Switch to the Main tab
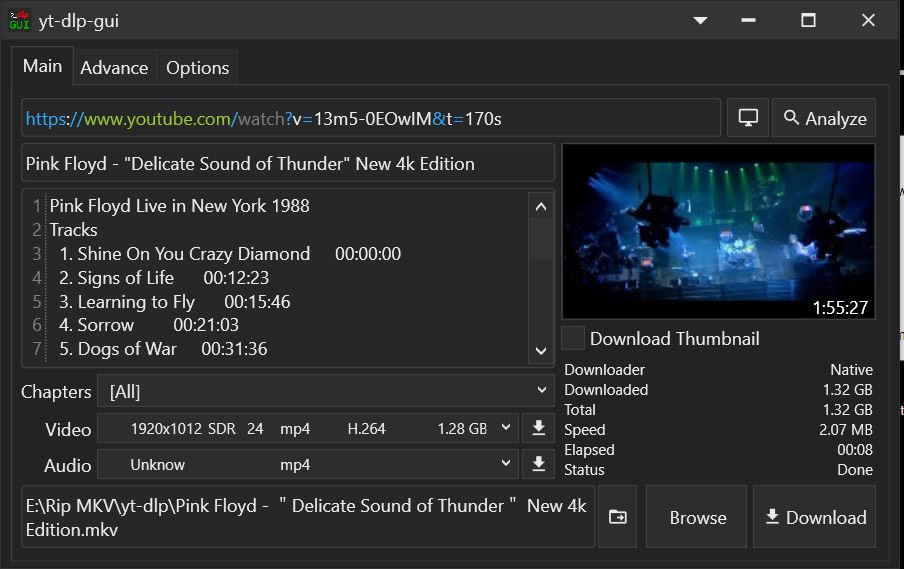The width and height of the screenshot is (904, 569). tap(43, 66)
